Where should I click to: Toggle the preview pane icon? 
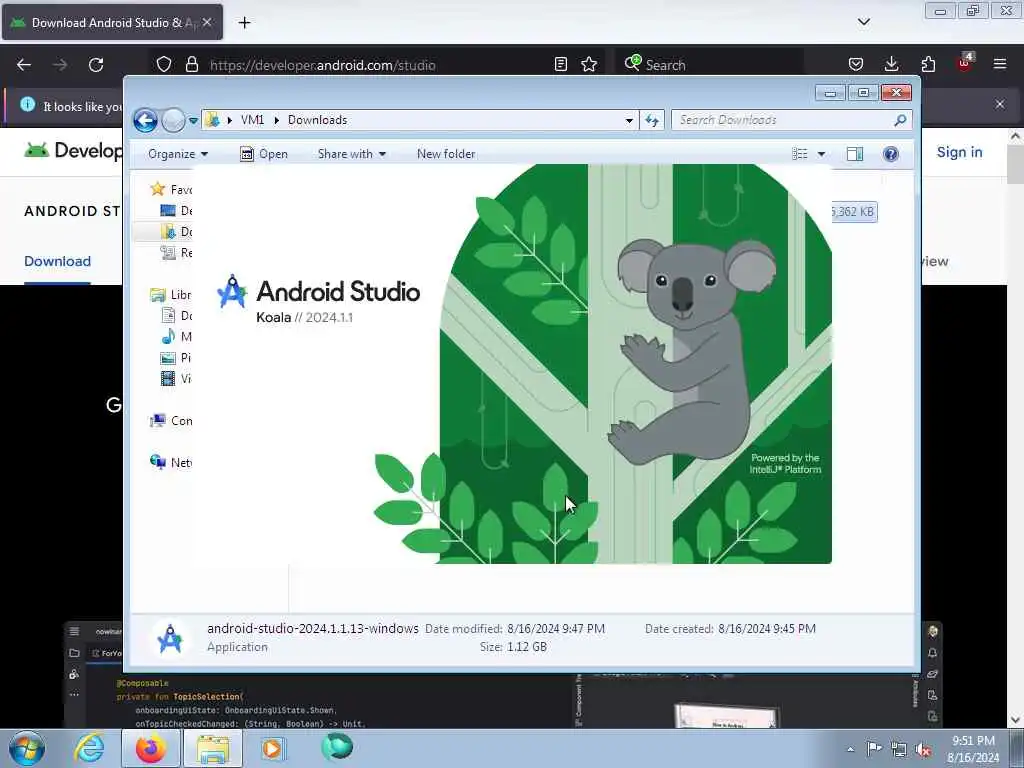pyautogui.click(x=855, y=154)
